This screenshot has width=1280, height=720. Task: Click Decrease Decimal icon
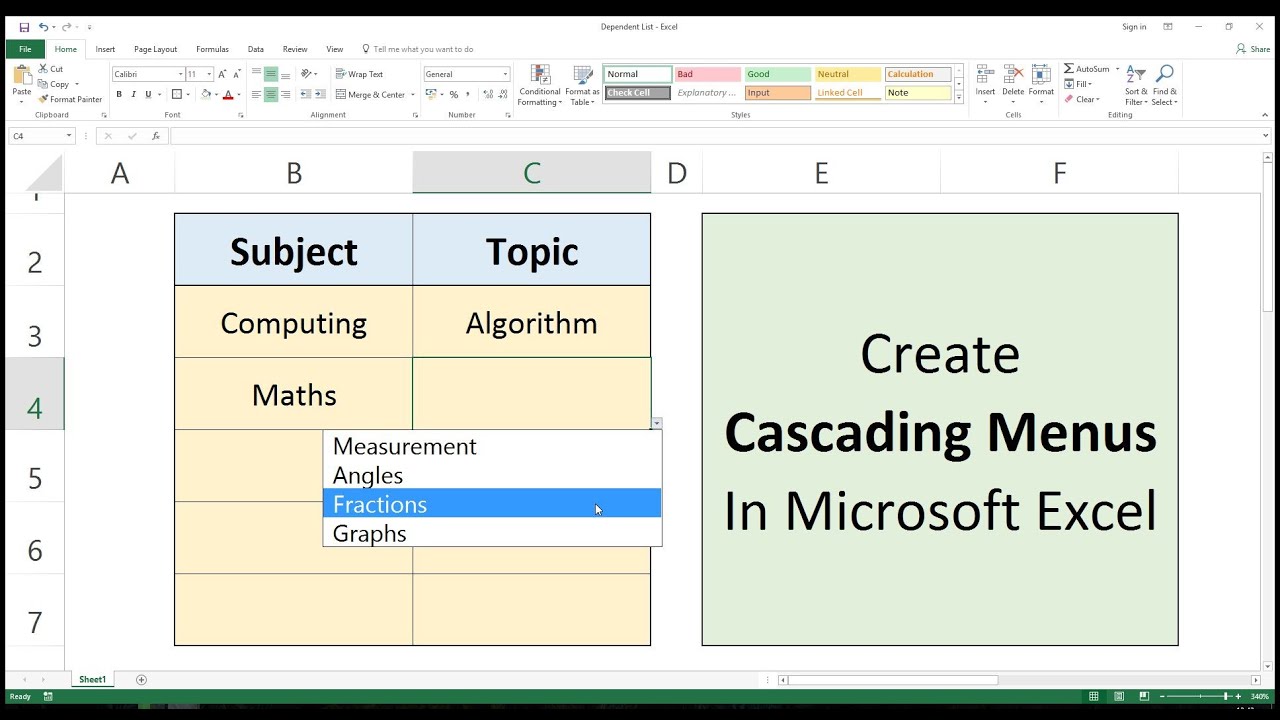click(x=503, y=95)
